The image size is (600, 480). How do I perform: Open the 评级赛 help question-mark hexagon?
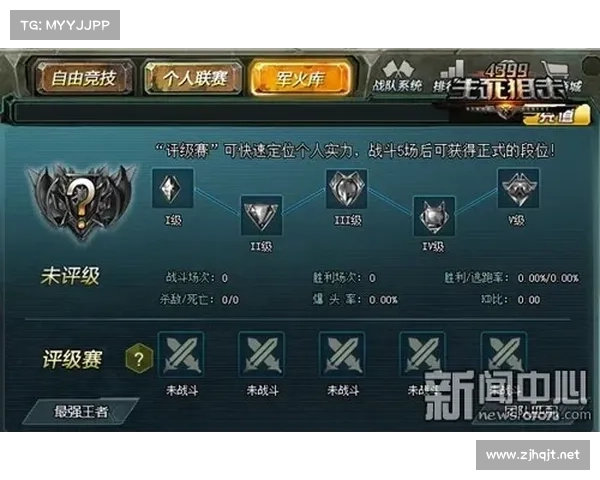click(139, 359)
